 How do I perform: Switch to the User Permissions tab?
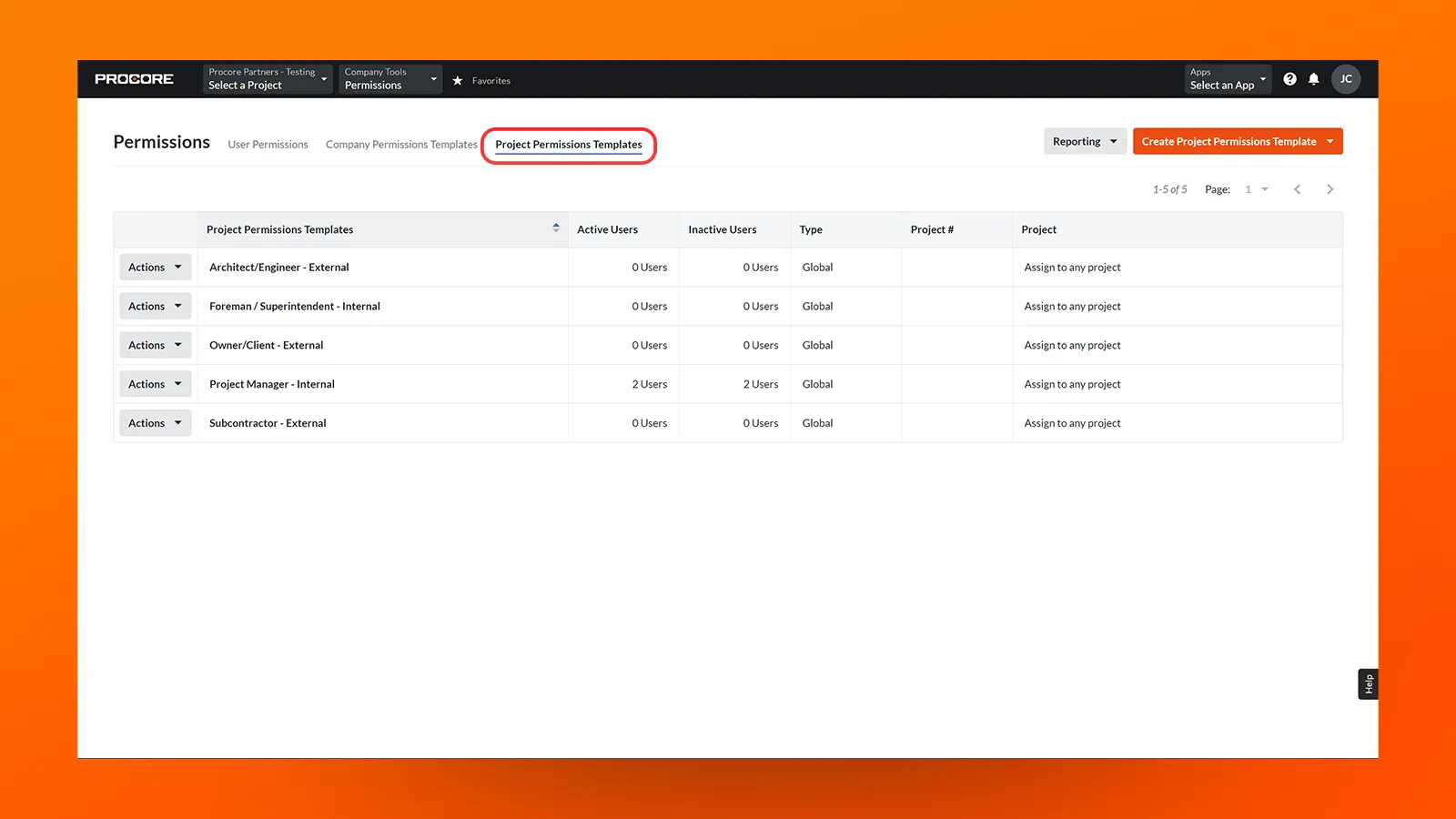pos(268,144)
